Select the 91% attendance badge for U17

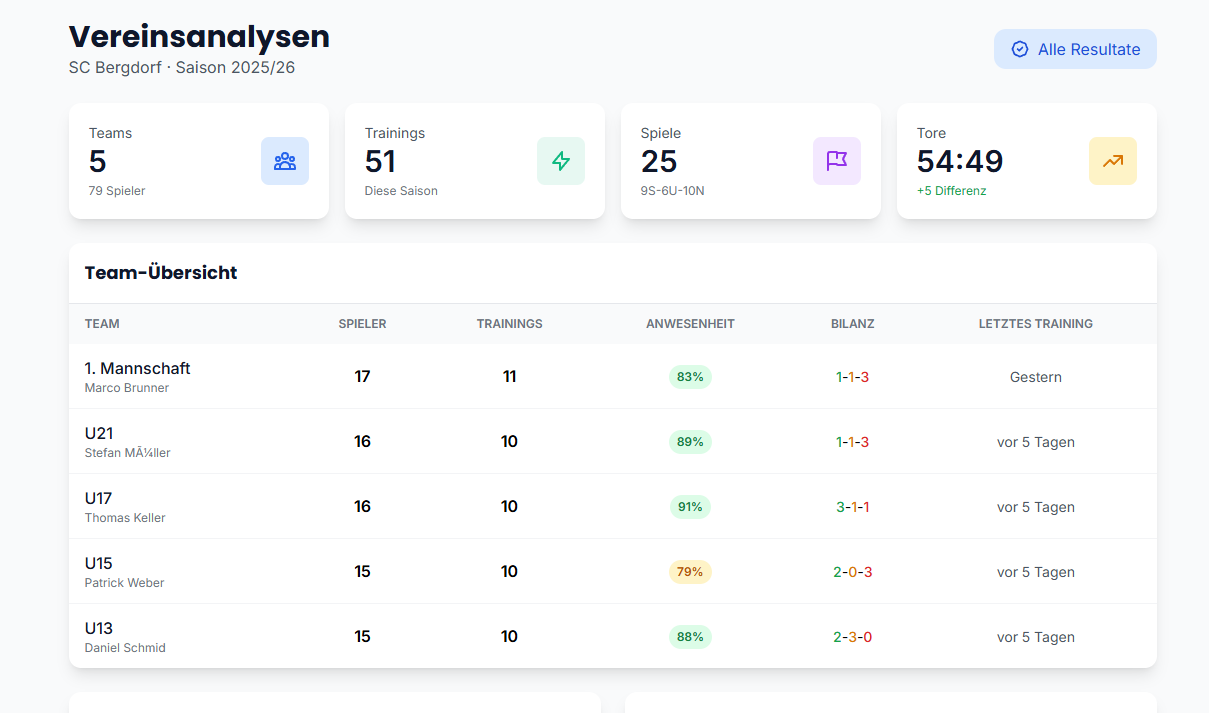(690, 506)
